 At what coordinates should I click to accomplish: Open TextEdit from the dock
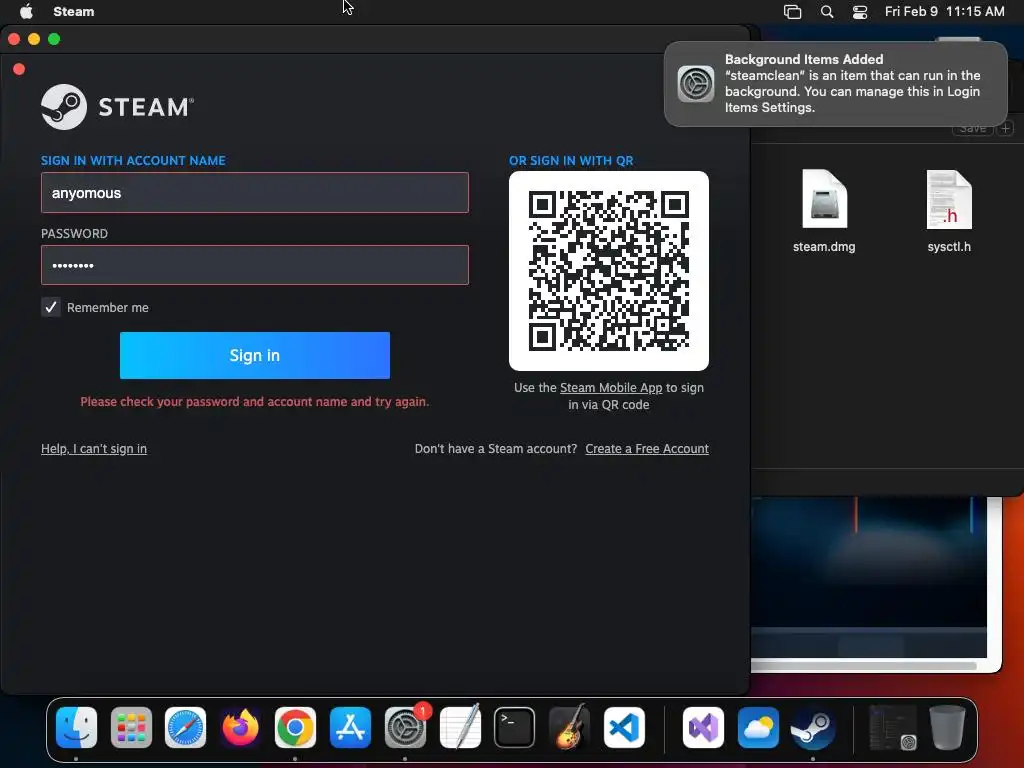[460, 727]
